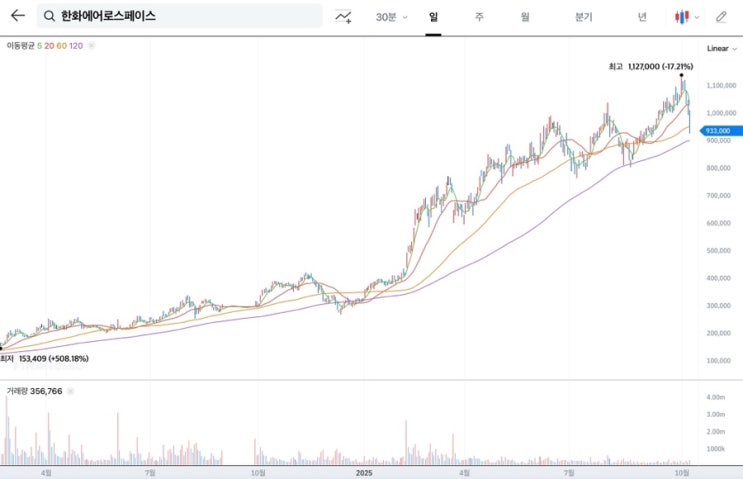Image resolution: width=743 pixels, height=479 pixels.
Task: Click the search magnifier icon
Action: 48,17
